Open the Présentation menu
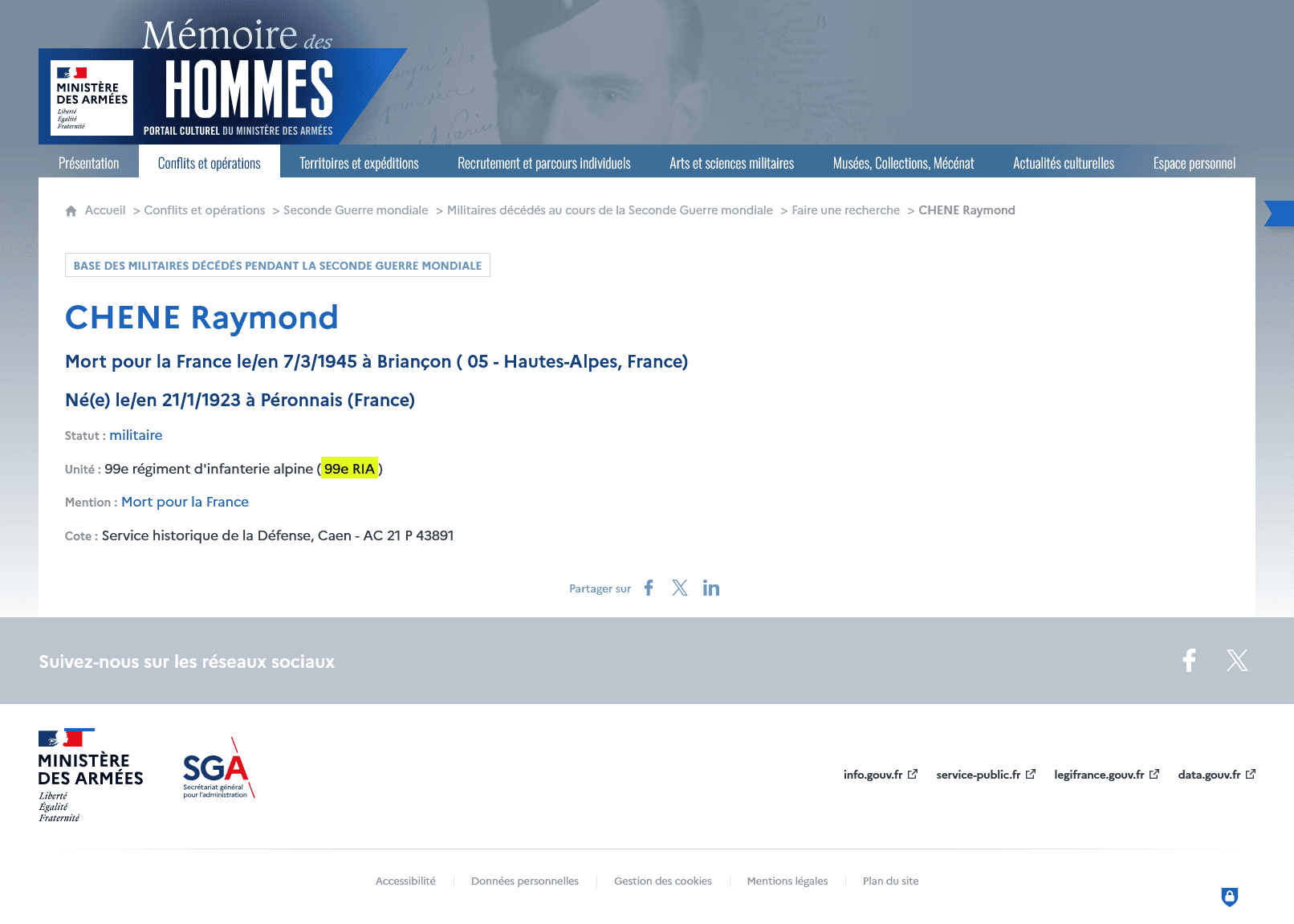The height and width of the screenshot is (924, 1294). pos(88,163)
